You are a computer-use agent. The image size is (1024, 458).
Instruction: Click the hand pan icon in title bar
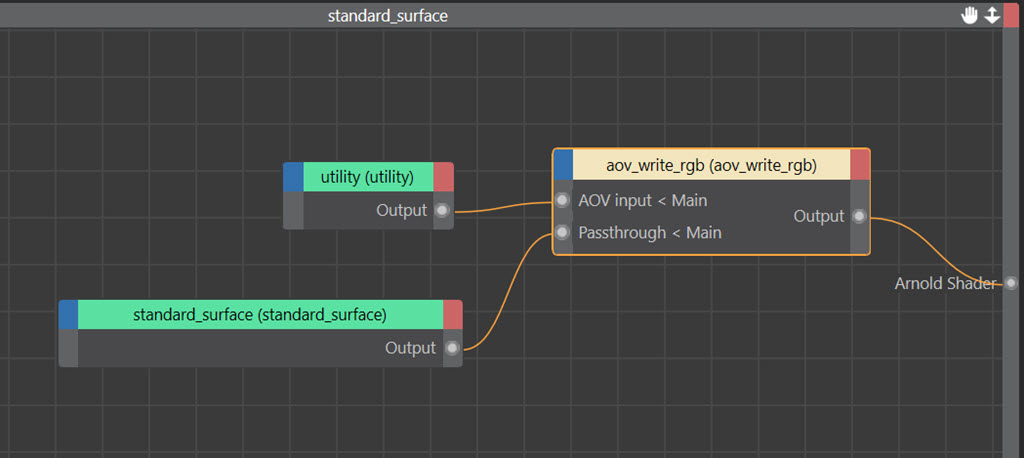970,16
